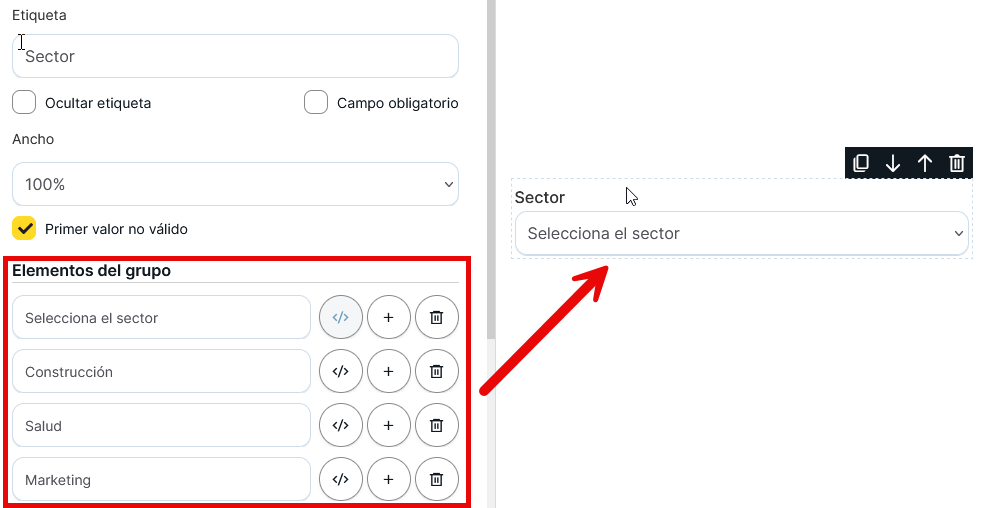Uncheck 'Primer valor no válido' checkbox
This screenshot has width=1000, height=508.
coord(24,228)
